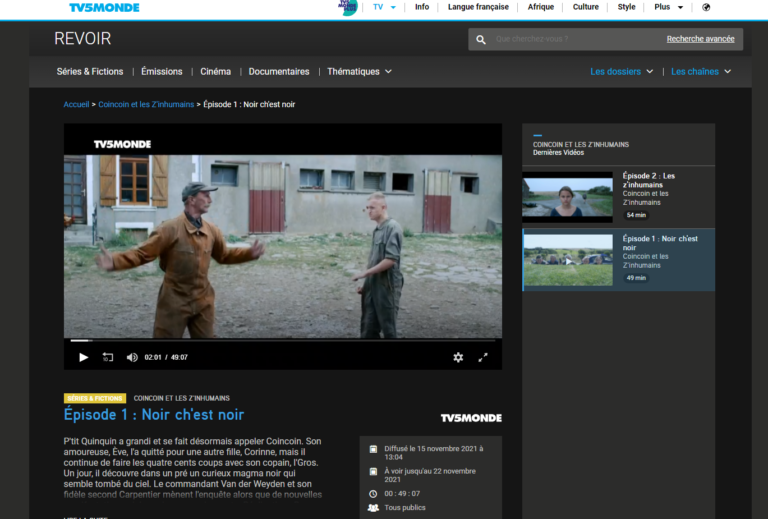Open the Thématiques dropdown

360,71
